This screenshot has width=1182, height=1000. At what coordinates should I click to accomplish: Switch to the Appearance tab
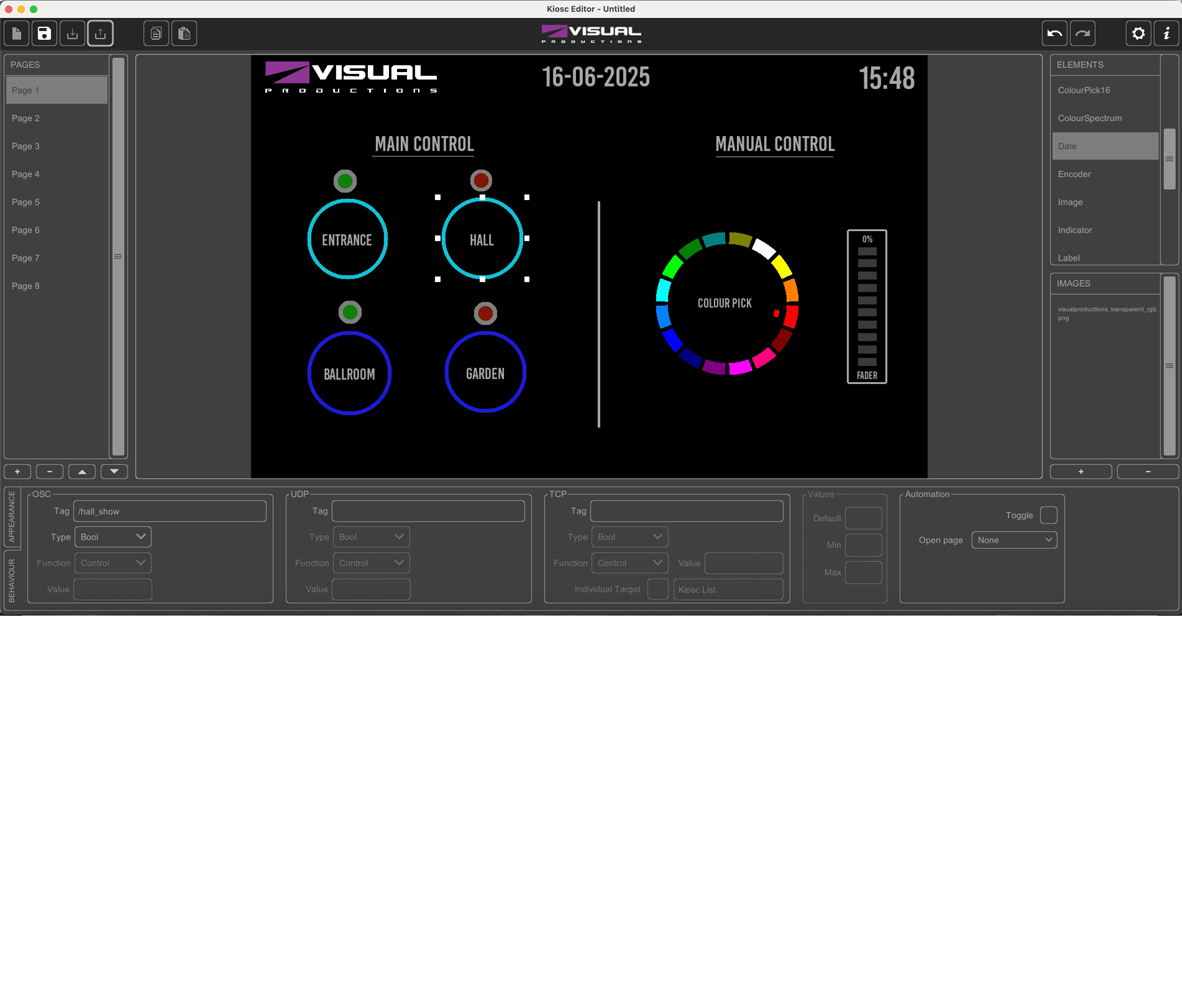tap(12, 517)
